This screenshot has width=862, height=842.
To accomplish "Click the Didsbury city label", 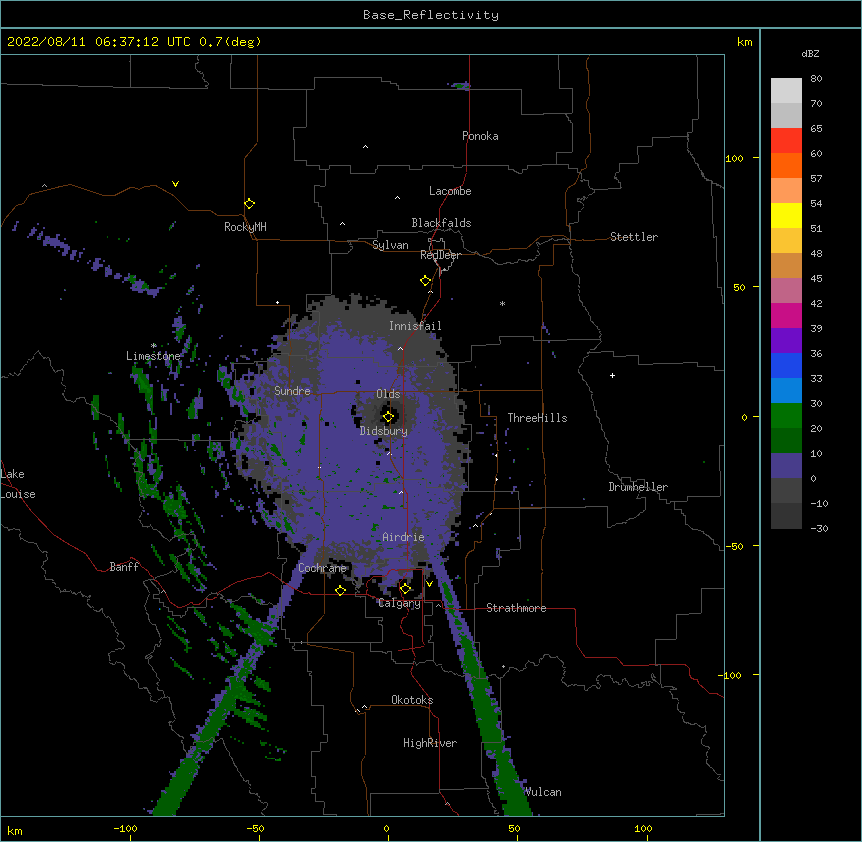I will pyautogui.click(x=384, y=431).
